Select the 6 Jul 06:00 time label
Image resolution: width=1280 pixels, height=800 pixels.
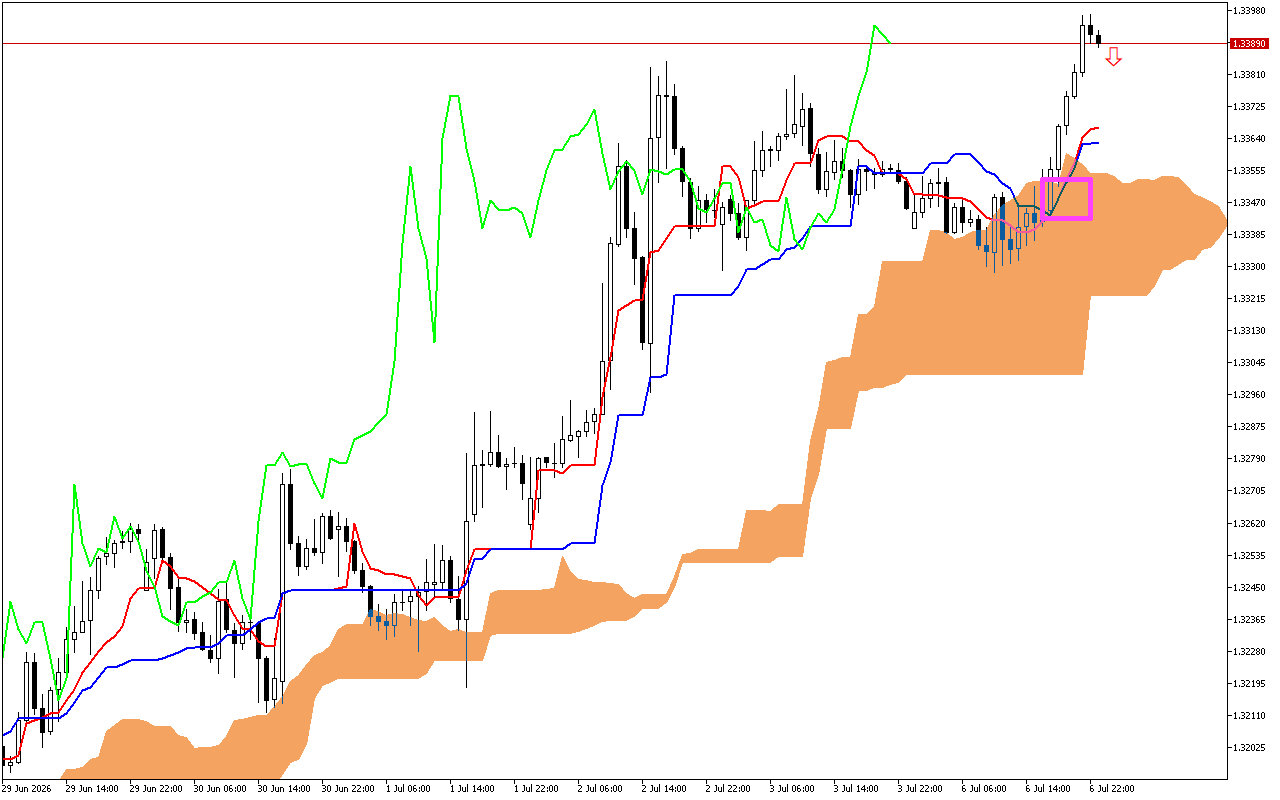tap(984, 789)
